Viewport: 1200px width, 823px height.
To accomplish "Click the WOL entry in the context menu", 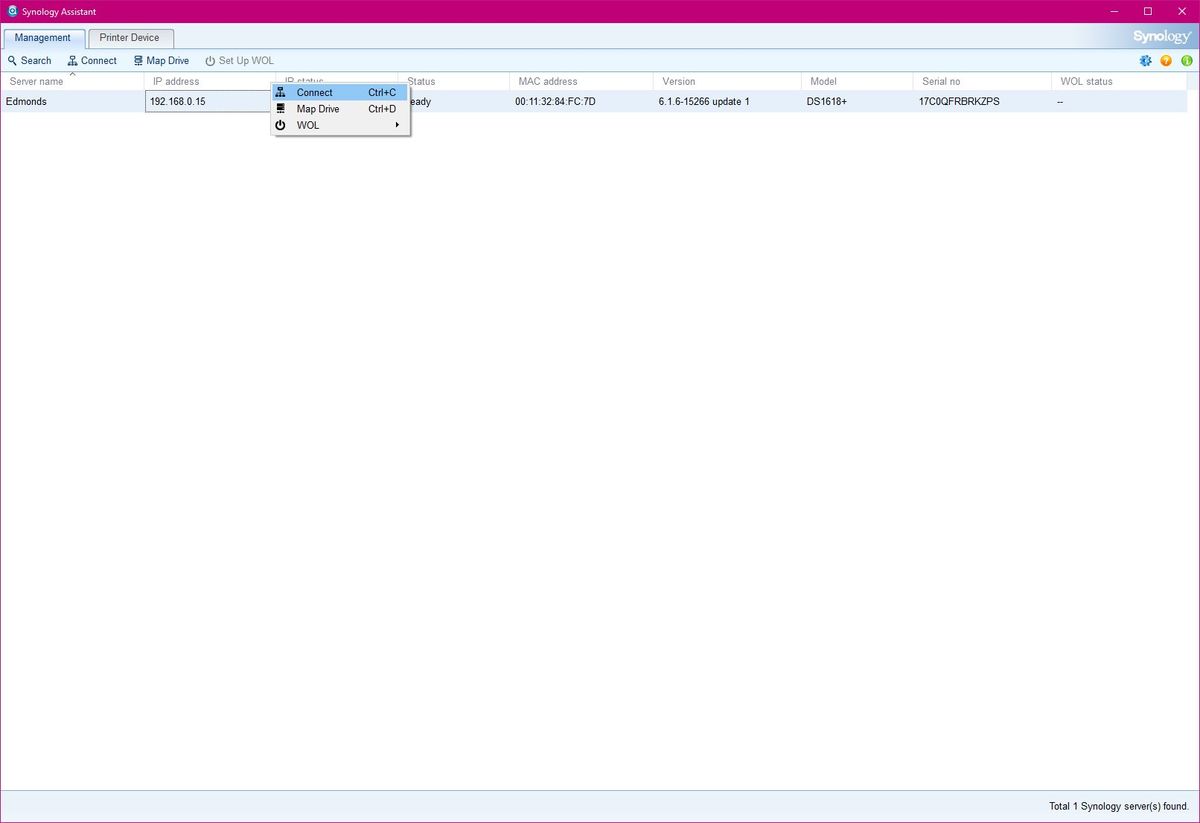I will pyautogui.click(x=307, y=125).
